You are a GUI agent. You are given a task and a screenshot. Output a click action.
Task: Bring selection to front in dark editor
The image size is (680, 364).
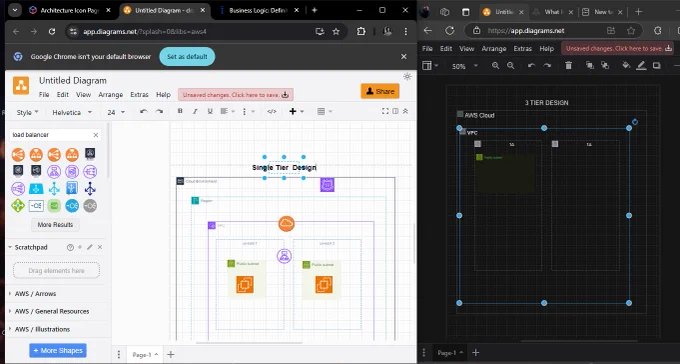point(590,66)
